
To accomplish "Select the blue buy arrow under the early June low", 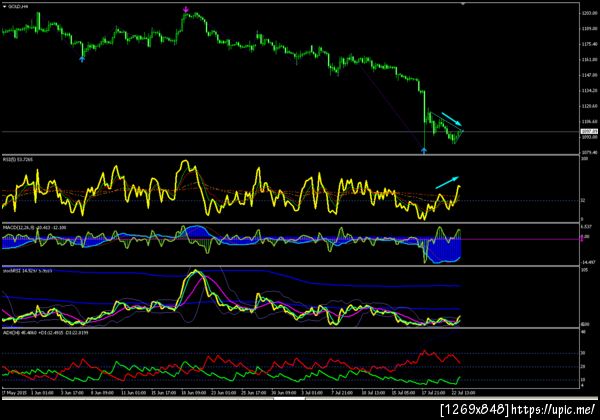I will click(82, 59).
